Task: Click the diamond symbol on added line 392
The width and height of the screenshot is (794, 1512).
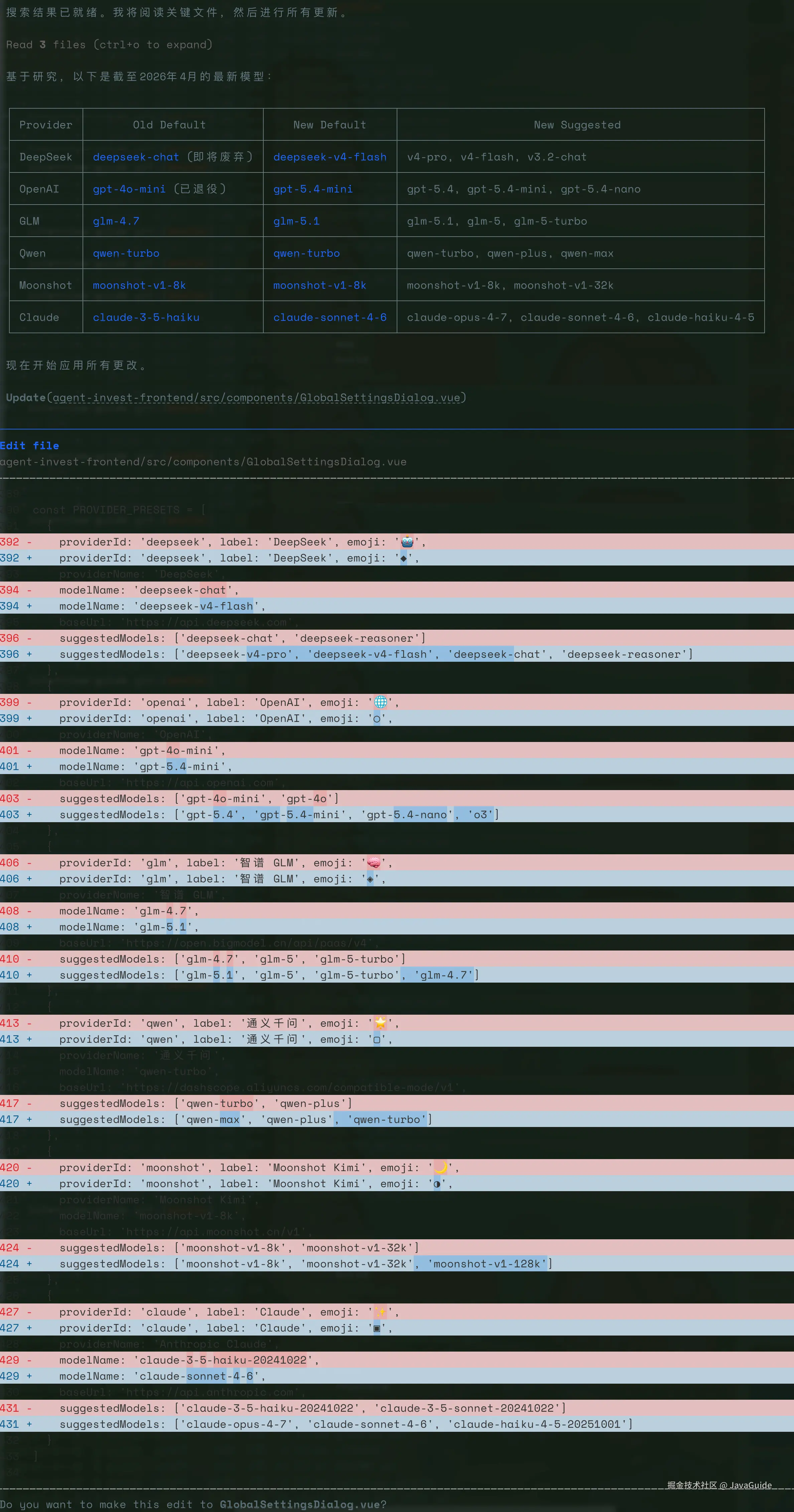Action: tap(403, 558)
